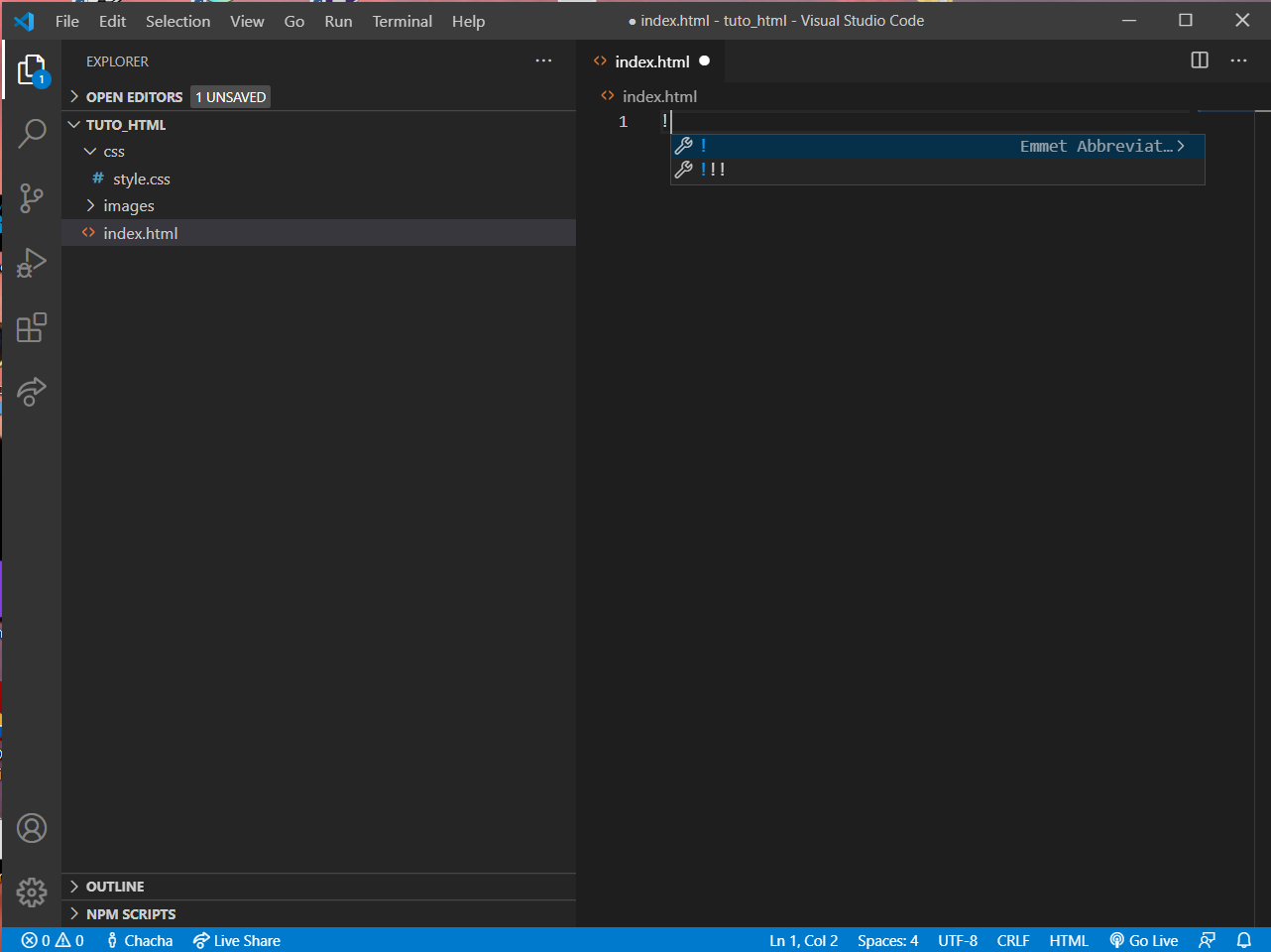
Task: Open the Accounts icon in activity bar
Action: (x=32, y=828)
